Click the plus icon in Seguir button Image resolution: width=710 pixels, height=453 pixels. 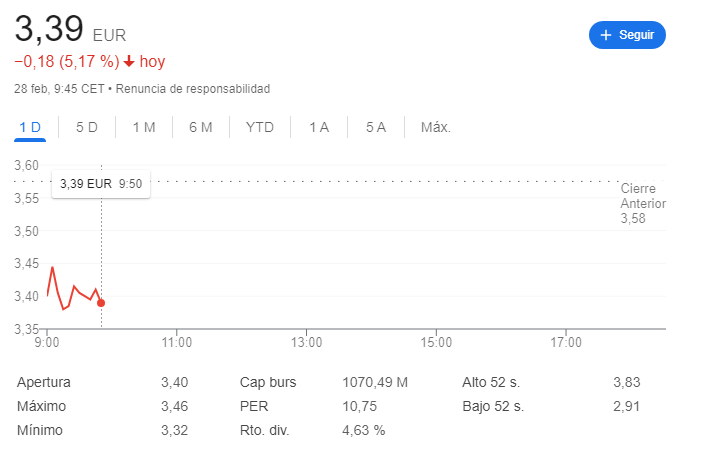[x=605, y=35]
